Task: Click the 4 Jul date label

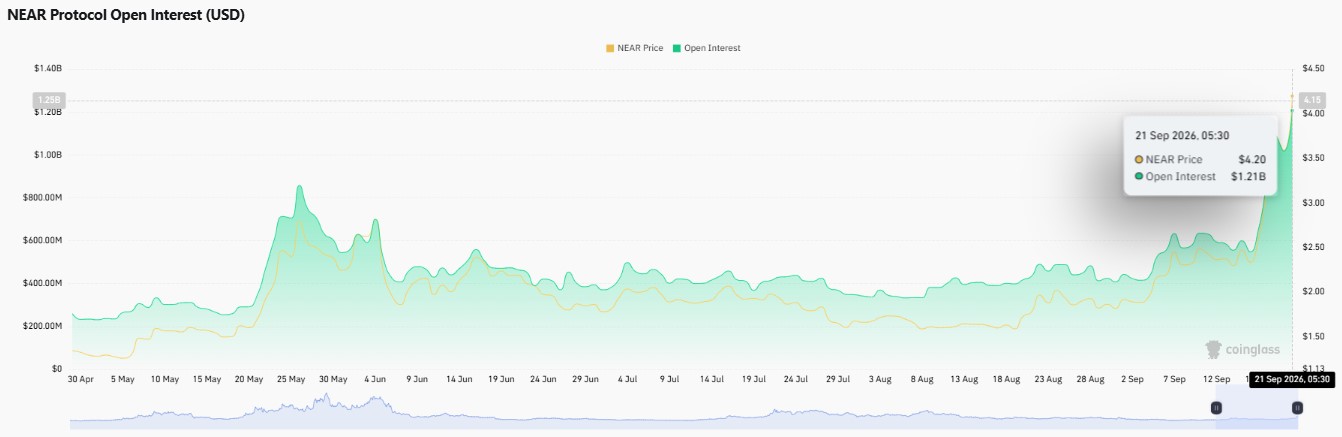Action: click(628, 380)
